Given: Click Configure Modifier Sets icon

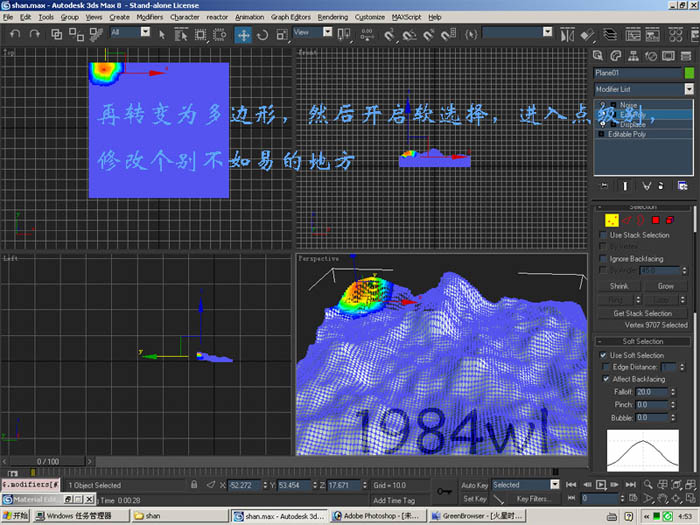Looking at the screenshot, I should (x=682, y=186).
